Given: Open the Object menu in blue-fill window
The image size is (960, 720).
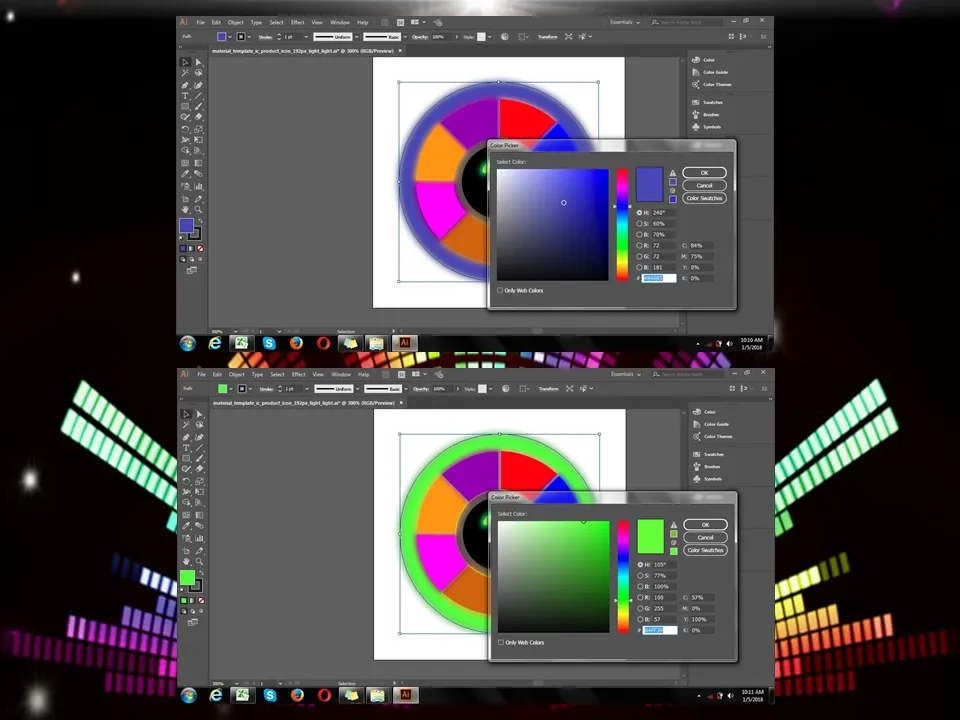Looking at the screenshot, I should [x=236, y=22].
